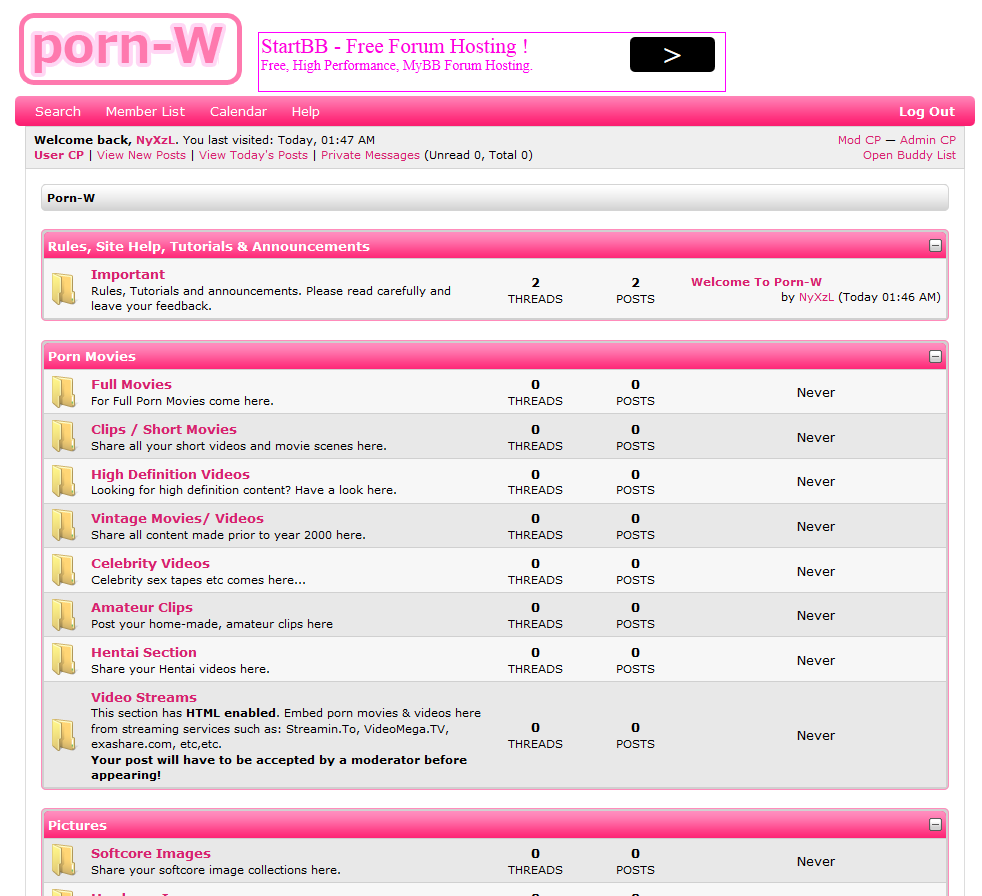Click the black arrow button in StartBB ad
Image resolution: width=982 pixels, height=896 pixels.
coord(672,54)
